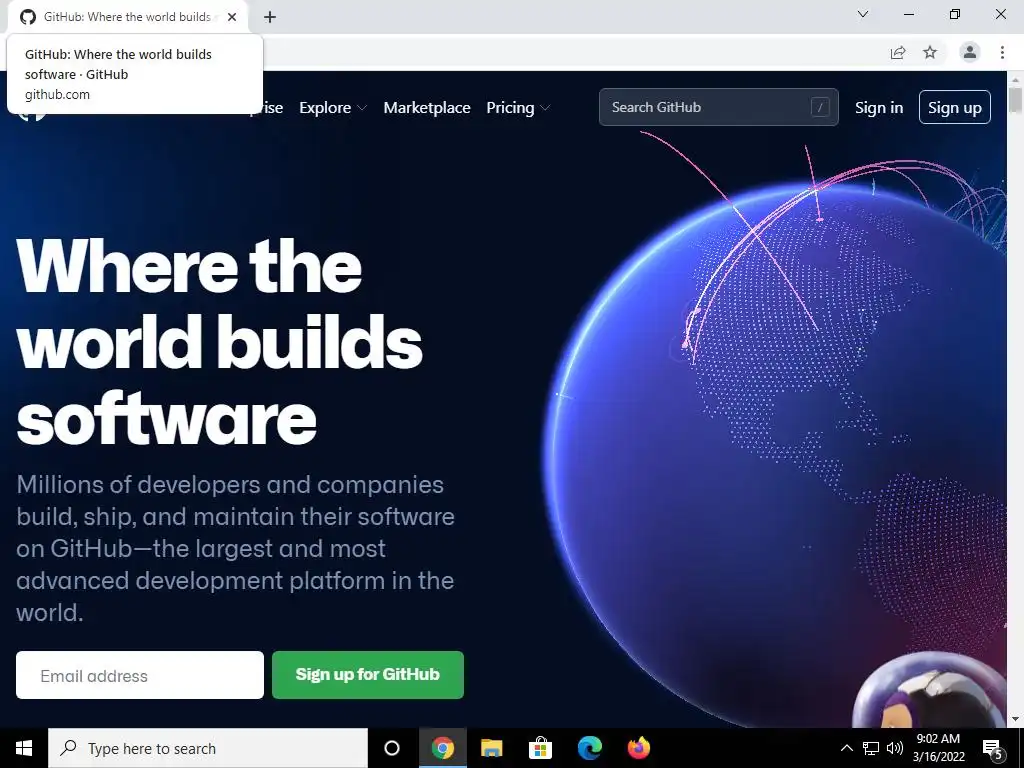1024x768 pixels.
Task: Open the Chrome profile avatar menu
Action: click(x=970, y=52)
